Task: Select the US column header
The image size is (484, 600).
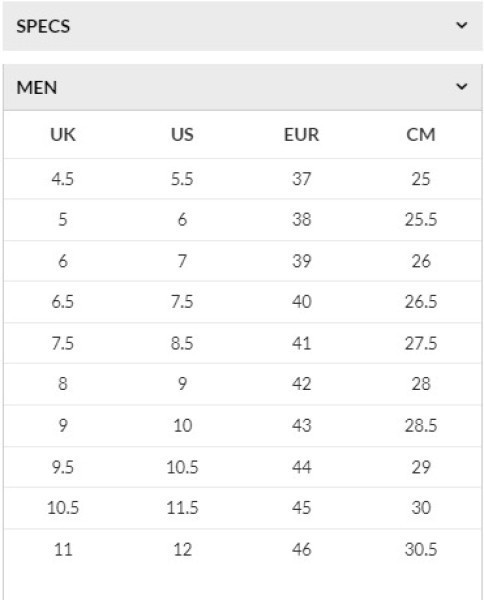Action: (182, 135)
